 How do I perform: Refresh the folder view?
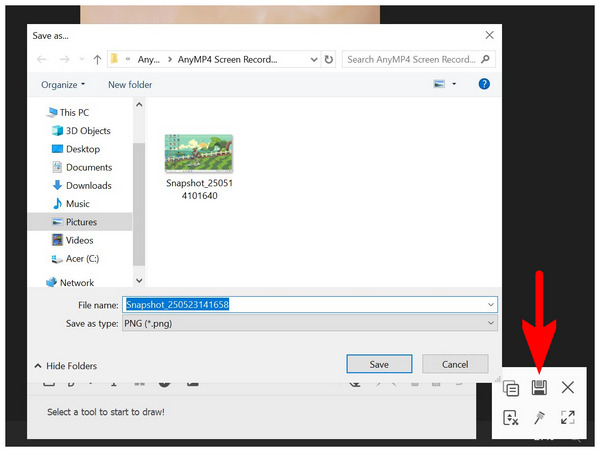(x=328, y=59)
